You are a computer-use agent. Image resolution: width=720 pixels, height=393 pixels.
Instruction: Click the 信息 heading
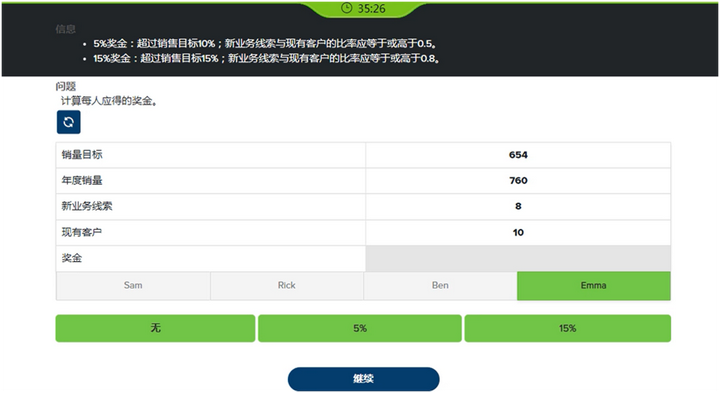point(66,29)
